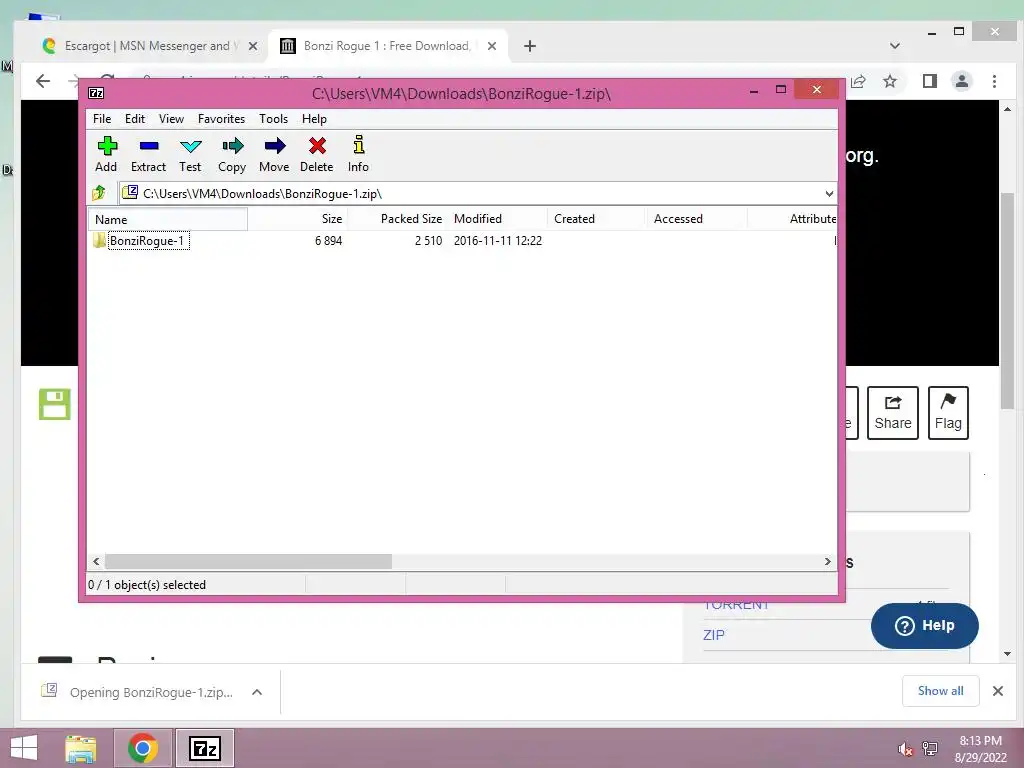Click the 7z icon in title bar

[96, 93]
